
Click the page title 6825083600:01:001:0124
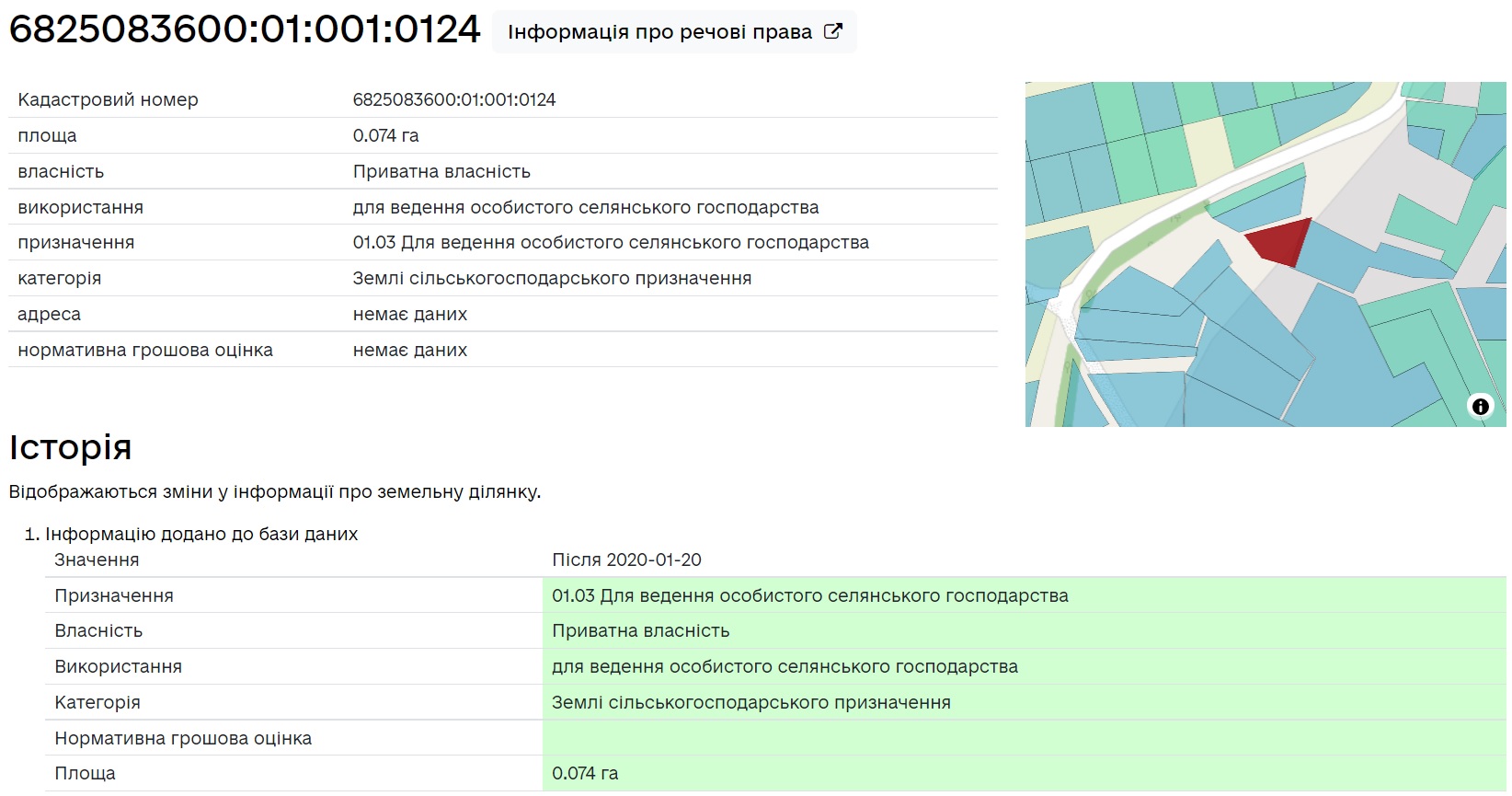pyautogui.click(x=245, y=30)
